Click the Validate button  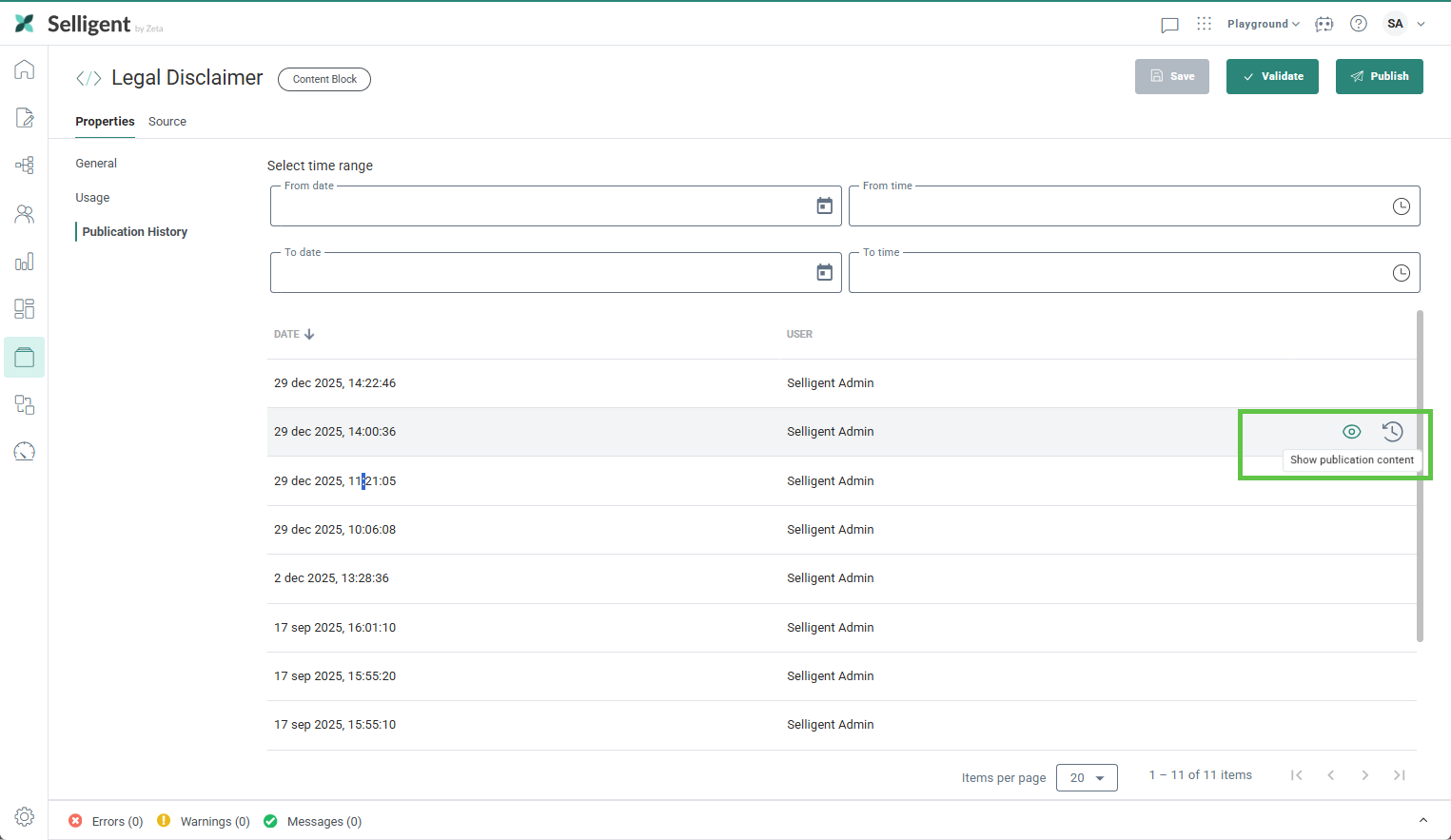click(1272, 76)
